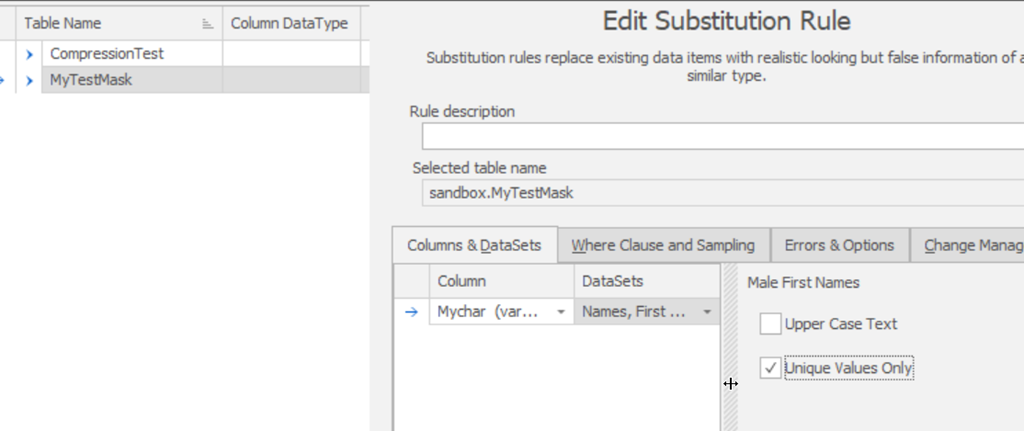Screen dimensions: 1024x431
Task: Enable the Upper Case Text checkbox
Action: coord(770,324)
